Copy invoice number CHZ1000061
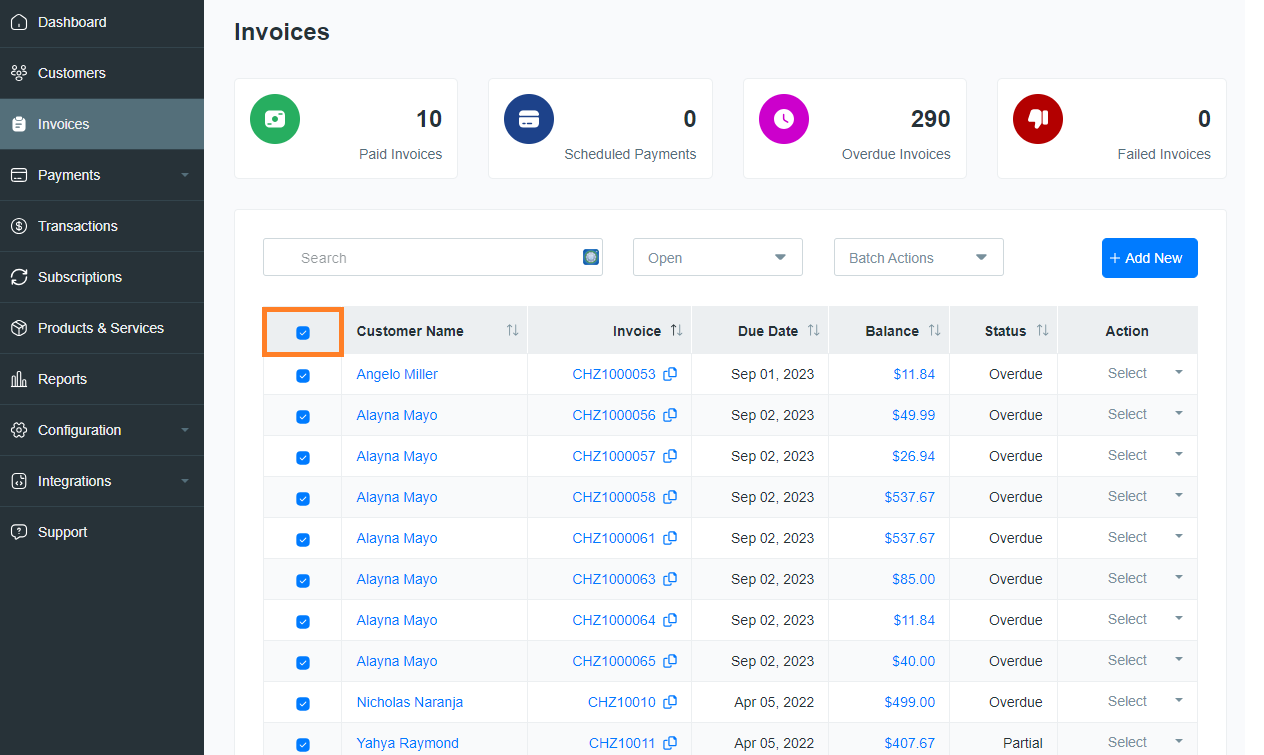The image size is (1264, 755). pos(670,538)
